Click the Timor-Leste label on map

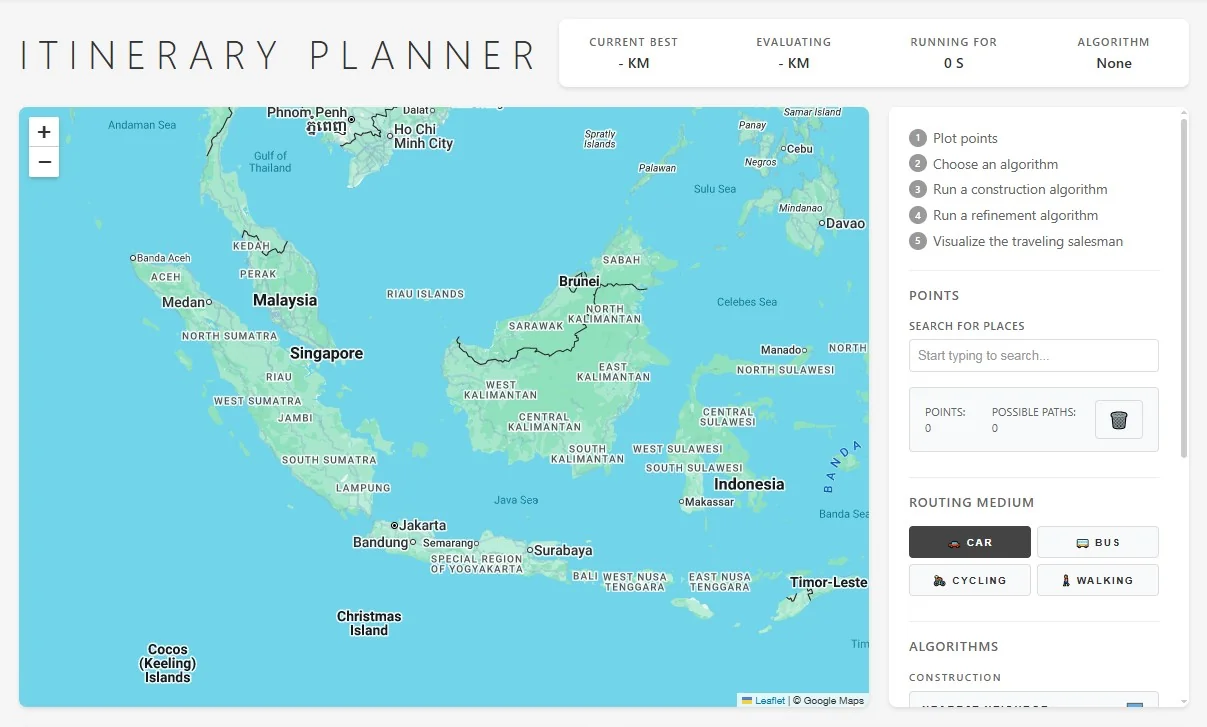click(x=828, y=582)
